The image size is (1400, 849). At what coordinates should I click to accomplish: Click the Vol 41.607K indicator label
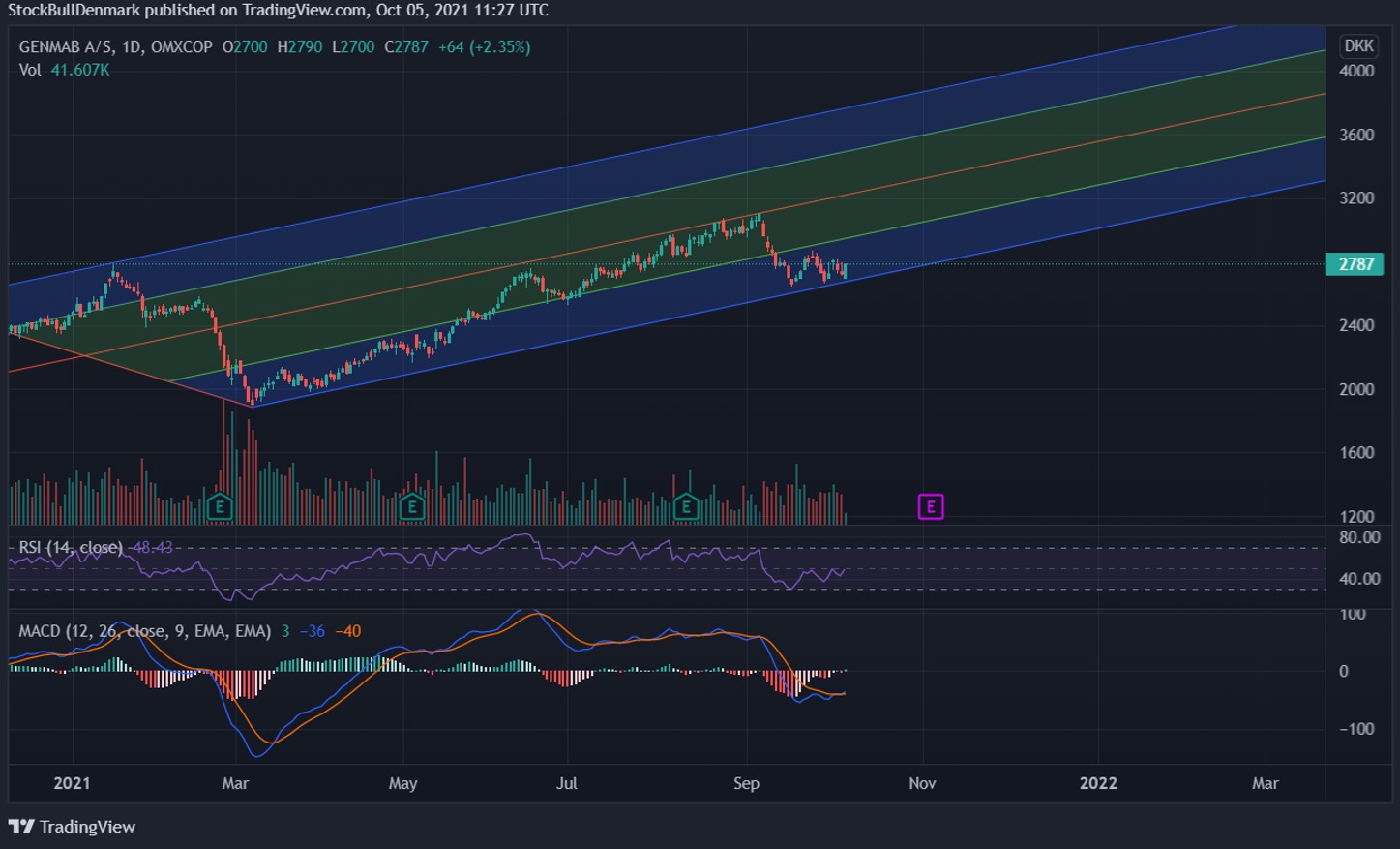(x=64, y=70)
